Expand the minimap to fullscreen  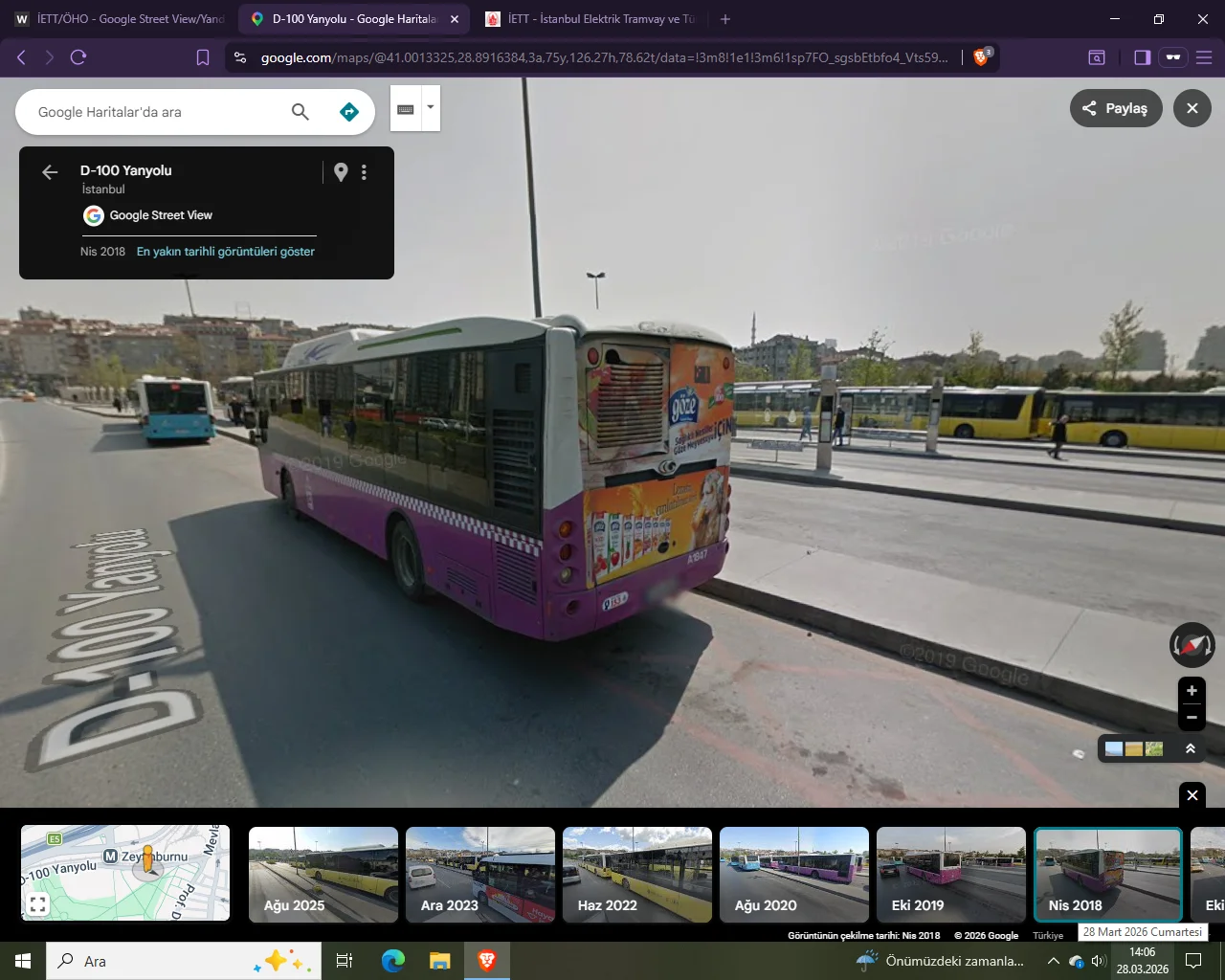(x=37, y=903)
